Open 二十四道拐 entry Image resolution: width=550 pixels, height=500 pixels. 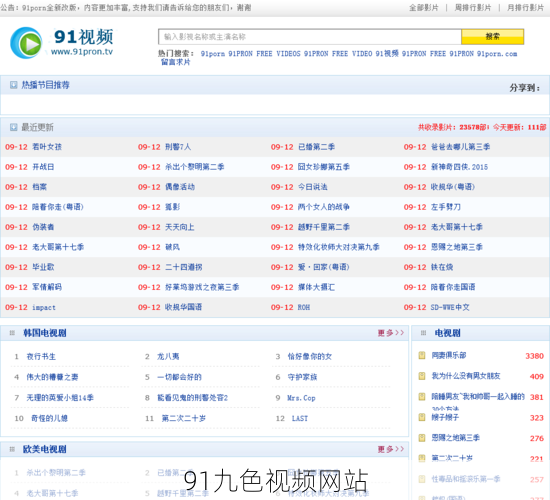pos(183,267)
